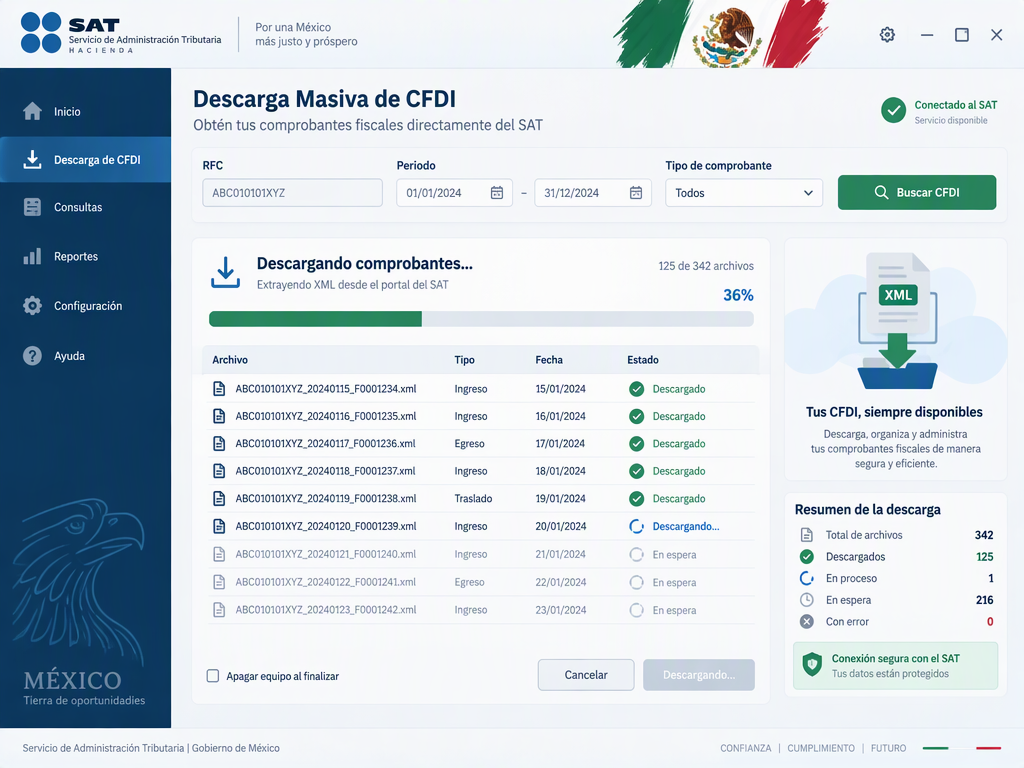Click the 36% progress percentage
Viewport: 1024px width, 768px height.
click(738, 295)
